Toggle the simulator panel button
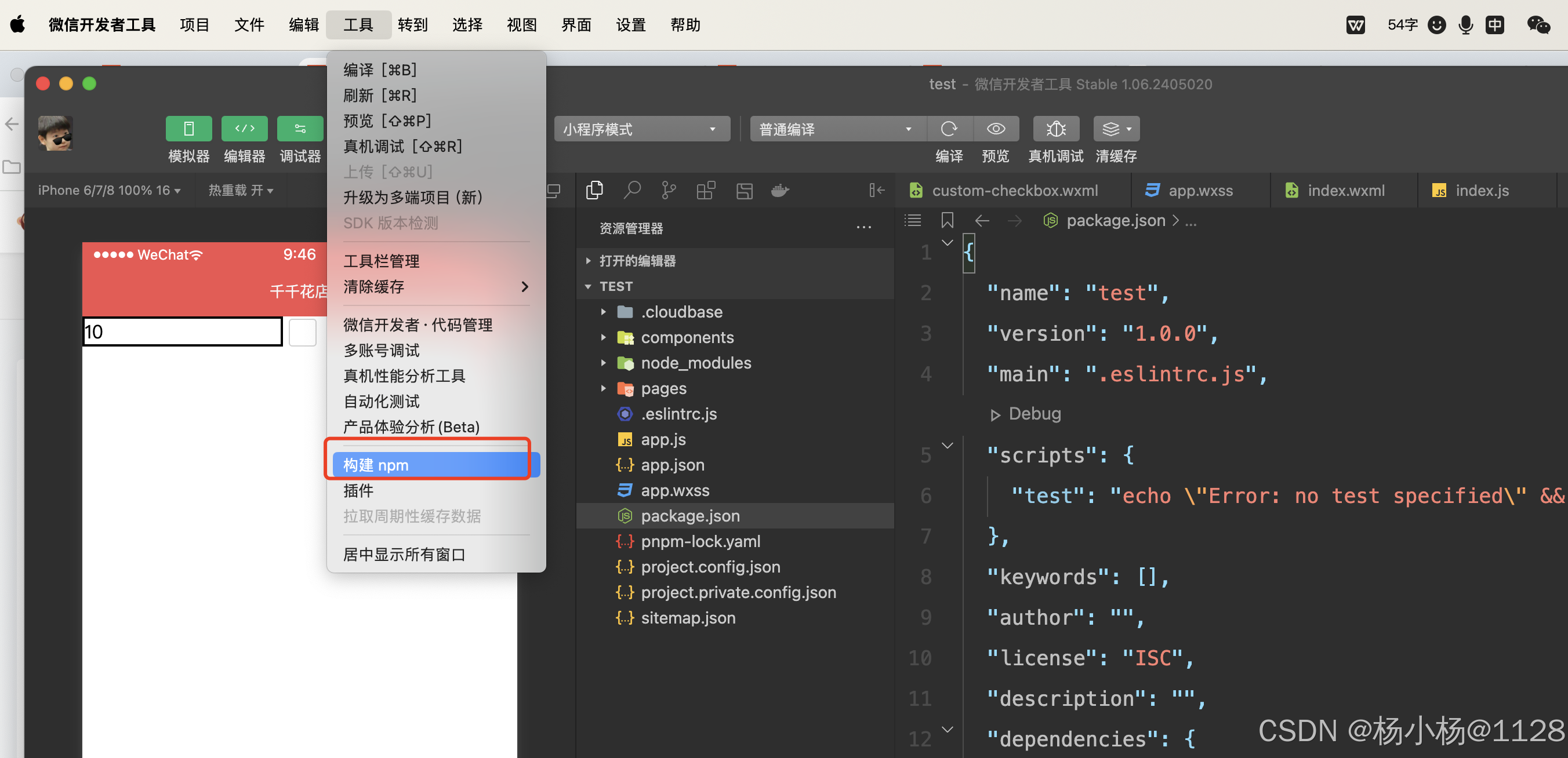 188,128
